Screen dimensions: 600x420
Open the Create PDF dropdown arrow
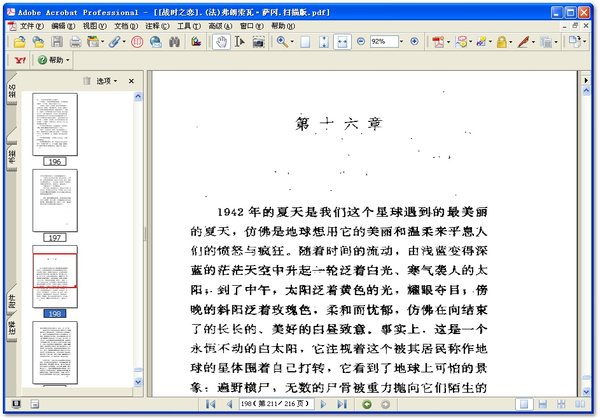(x=448, y=42)
